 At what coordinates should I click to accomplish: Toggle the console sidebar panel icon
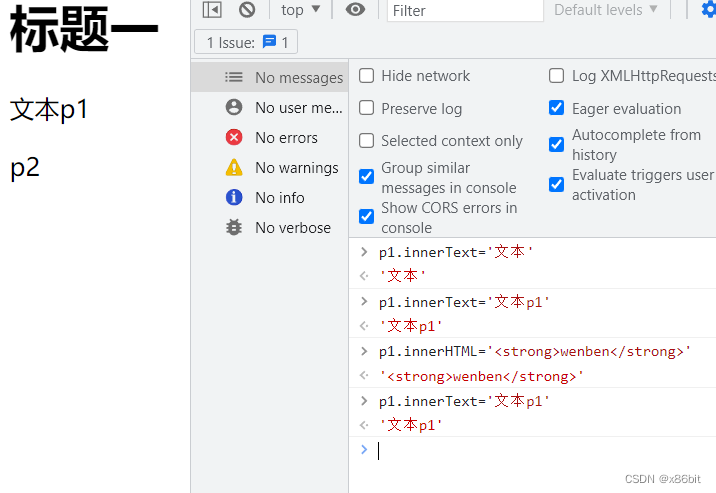(x=212, y=9)
